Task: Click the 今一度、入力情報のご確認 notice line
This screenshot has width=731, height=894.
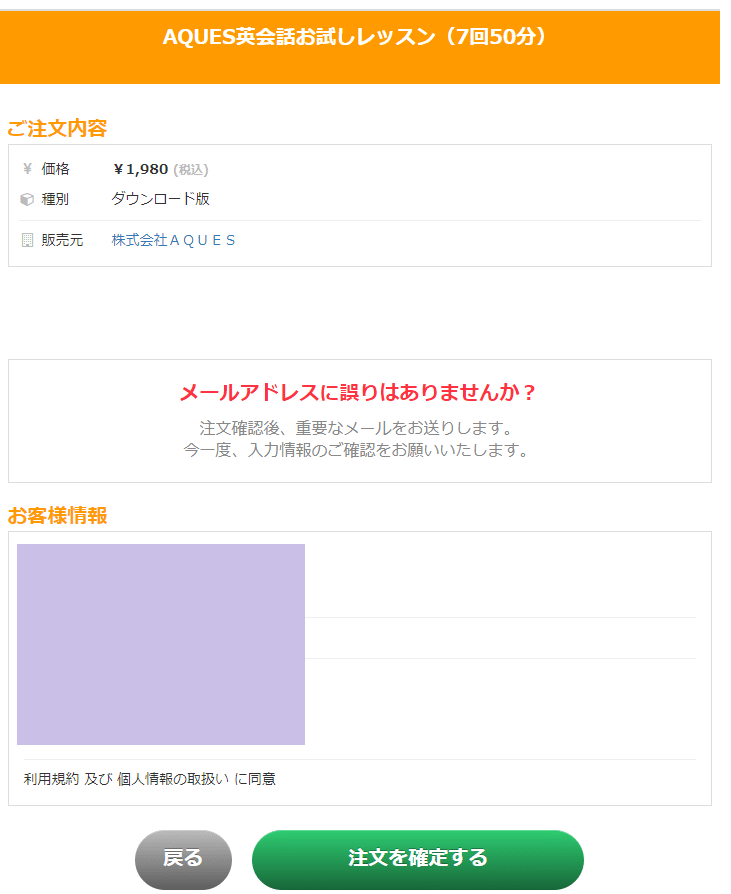Action: click(x=356, y=450)
